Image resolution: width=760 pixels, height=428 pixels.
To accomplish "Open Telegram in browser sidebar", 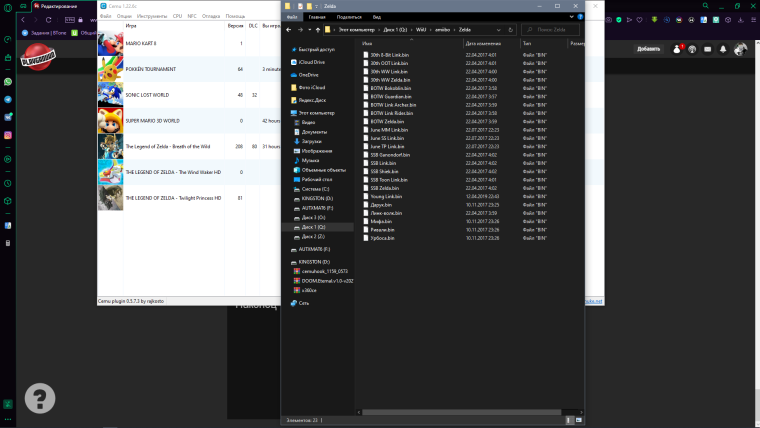I will pos(8,99).
